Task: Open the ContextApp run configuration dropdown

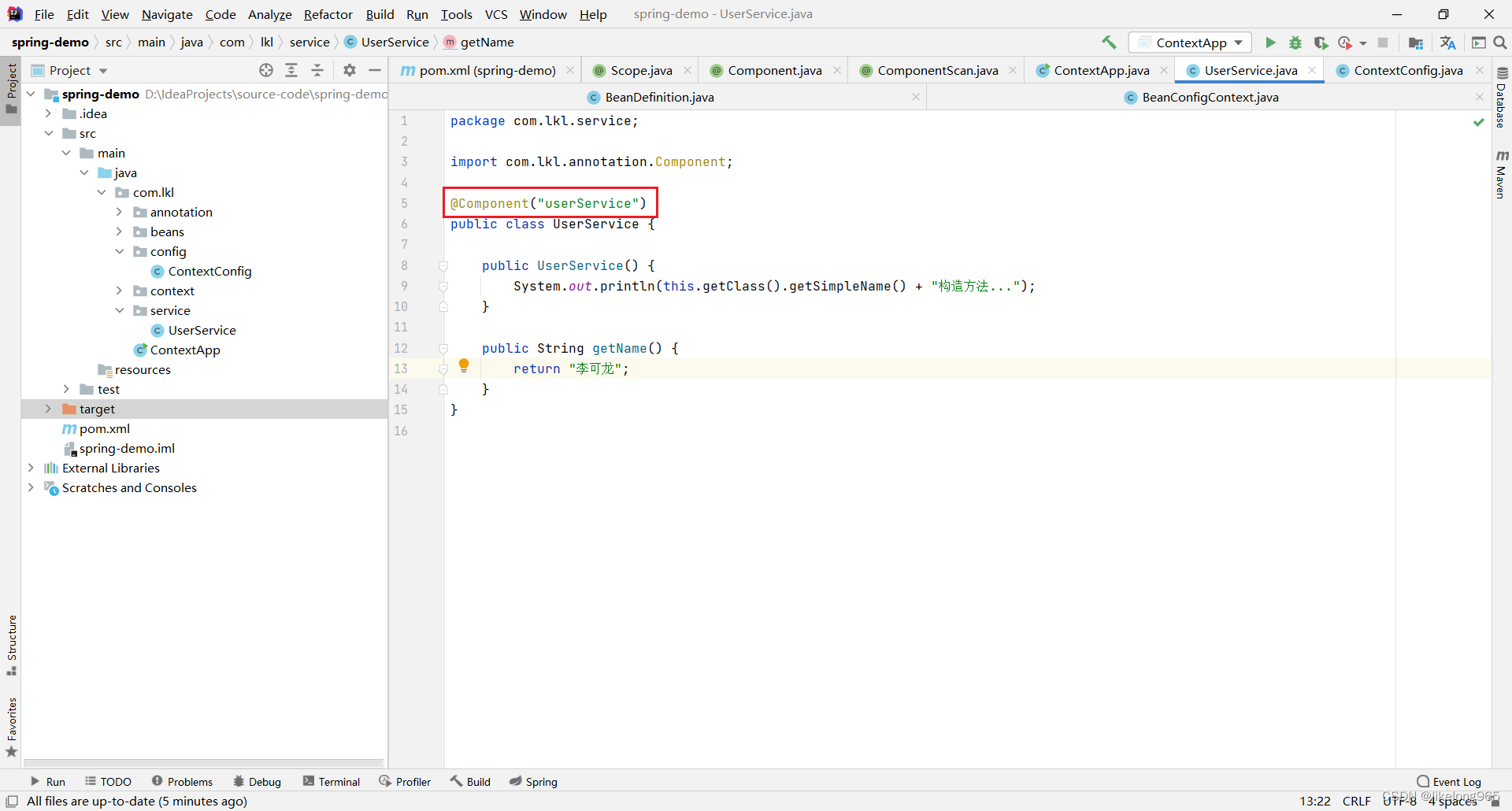Action: (1190, 43)
